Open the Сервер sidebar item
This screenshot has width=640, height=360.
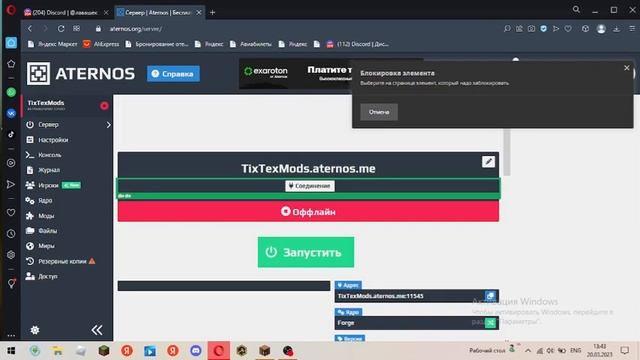pyautogui.click(x=48, y=124)
